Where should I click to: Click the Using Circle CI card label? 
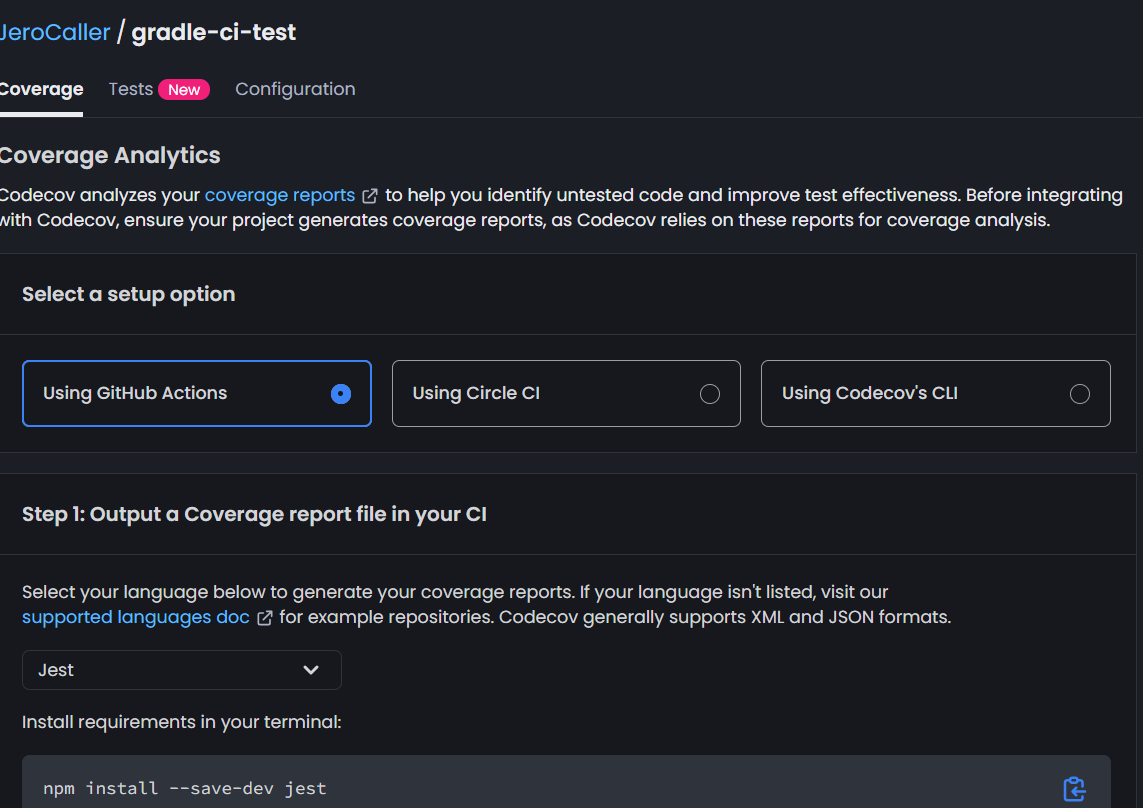[x=476, y=393]
